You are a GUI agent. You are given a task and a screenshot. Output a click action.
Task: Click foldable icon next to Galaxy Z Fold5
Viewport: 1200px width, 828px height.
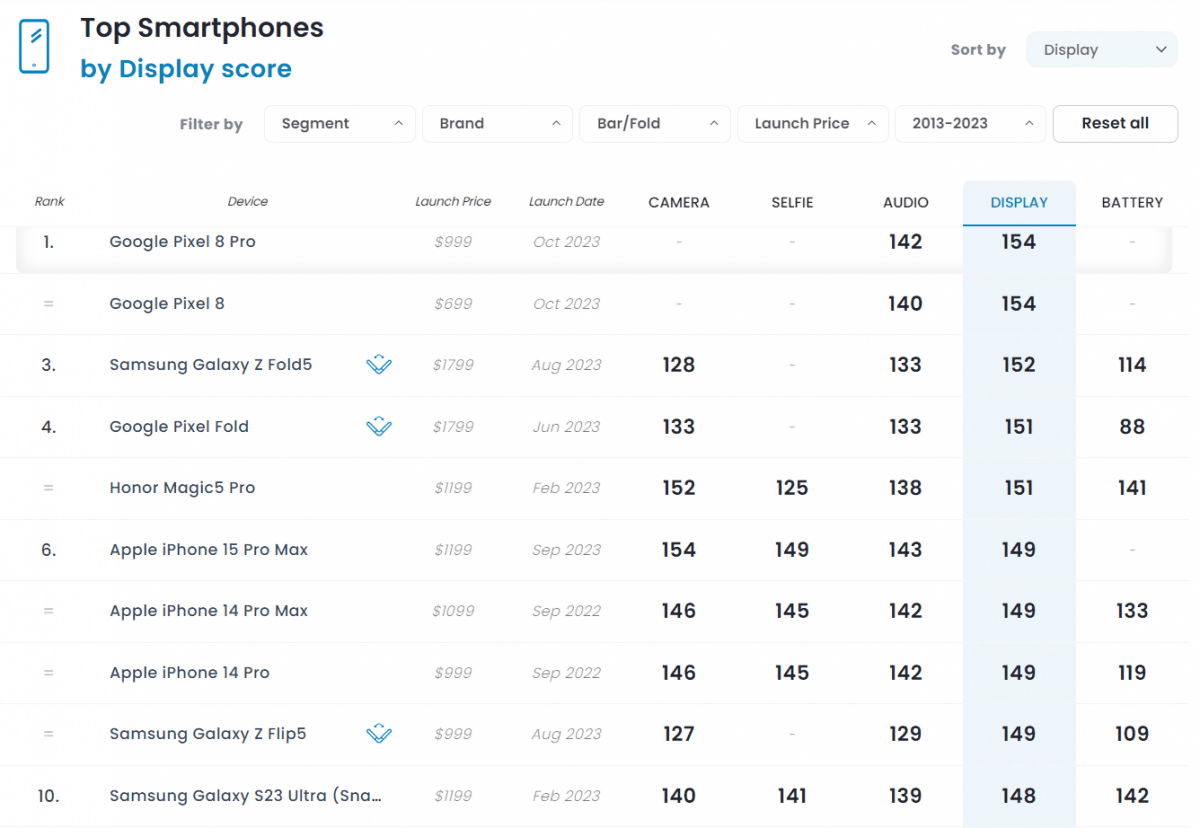379,365
